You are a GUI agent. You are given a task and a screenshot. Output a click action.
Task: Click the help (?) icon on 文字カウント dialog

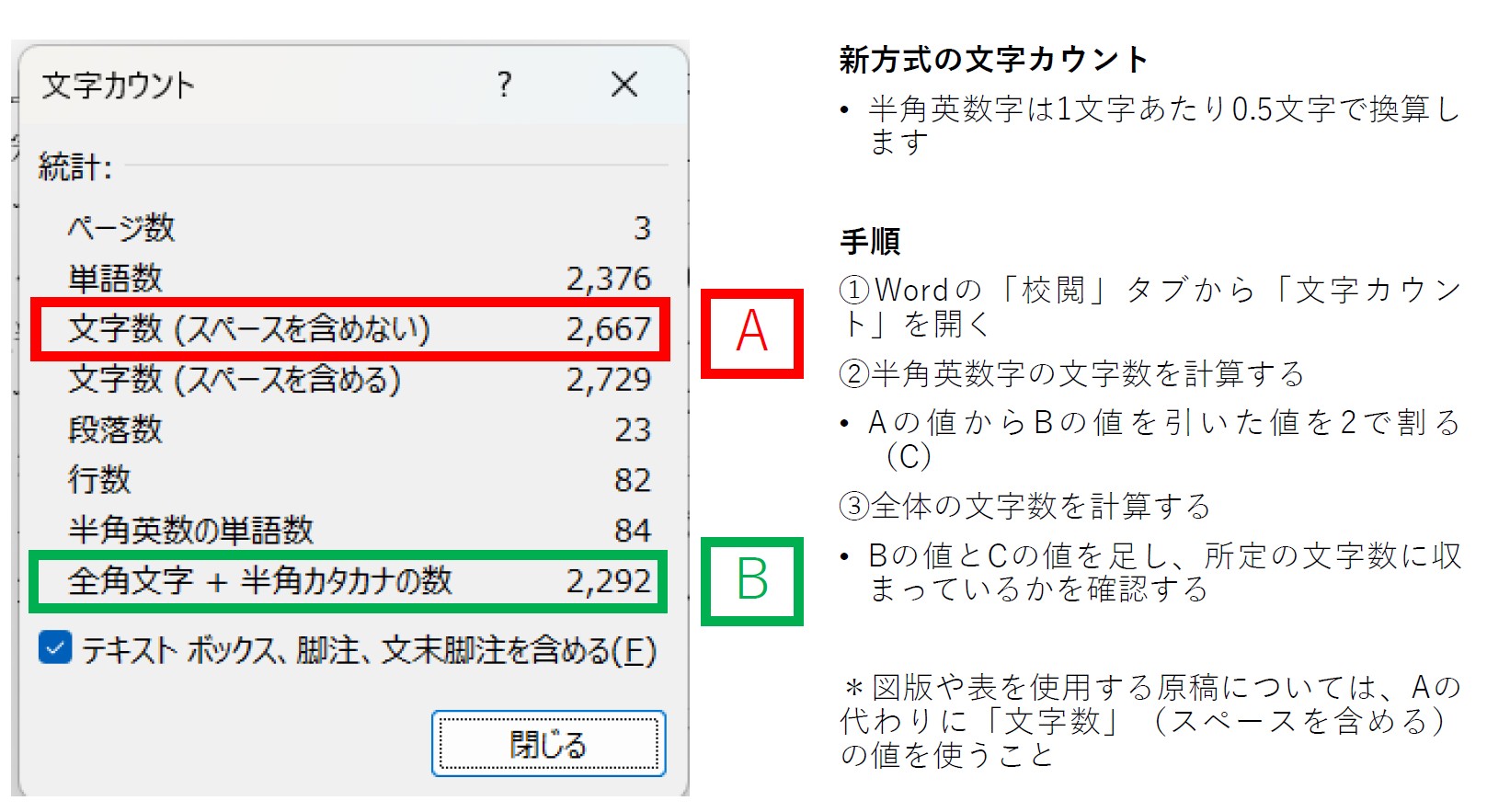[502, 86]
